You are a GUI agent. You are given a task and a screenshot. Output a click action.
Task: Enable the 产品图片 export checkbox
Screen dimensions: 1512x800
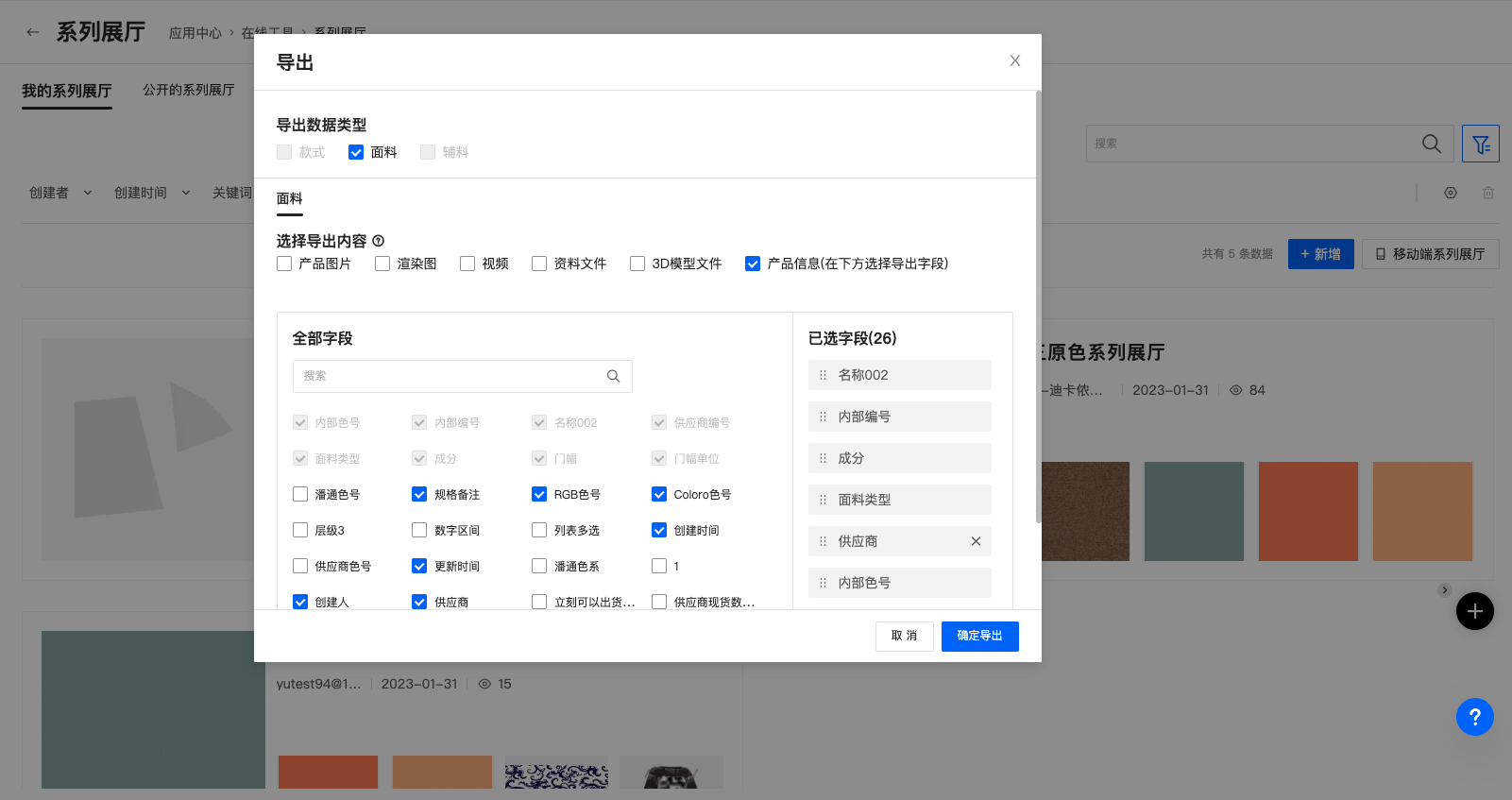(284, 264)
